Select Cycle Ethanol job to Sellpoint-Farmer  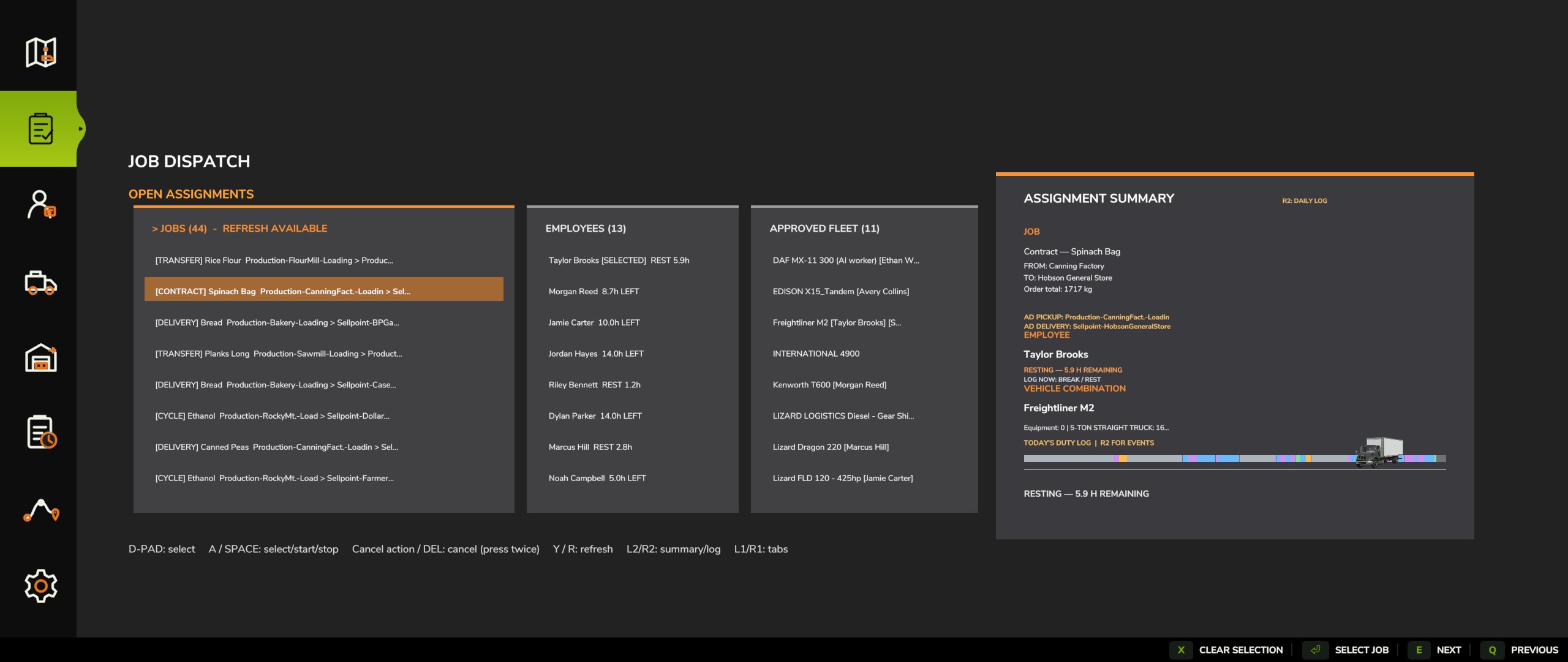[x=324, y=479]
